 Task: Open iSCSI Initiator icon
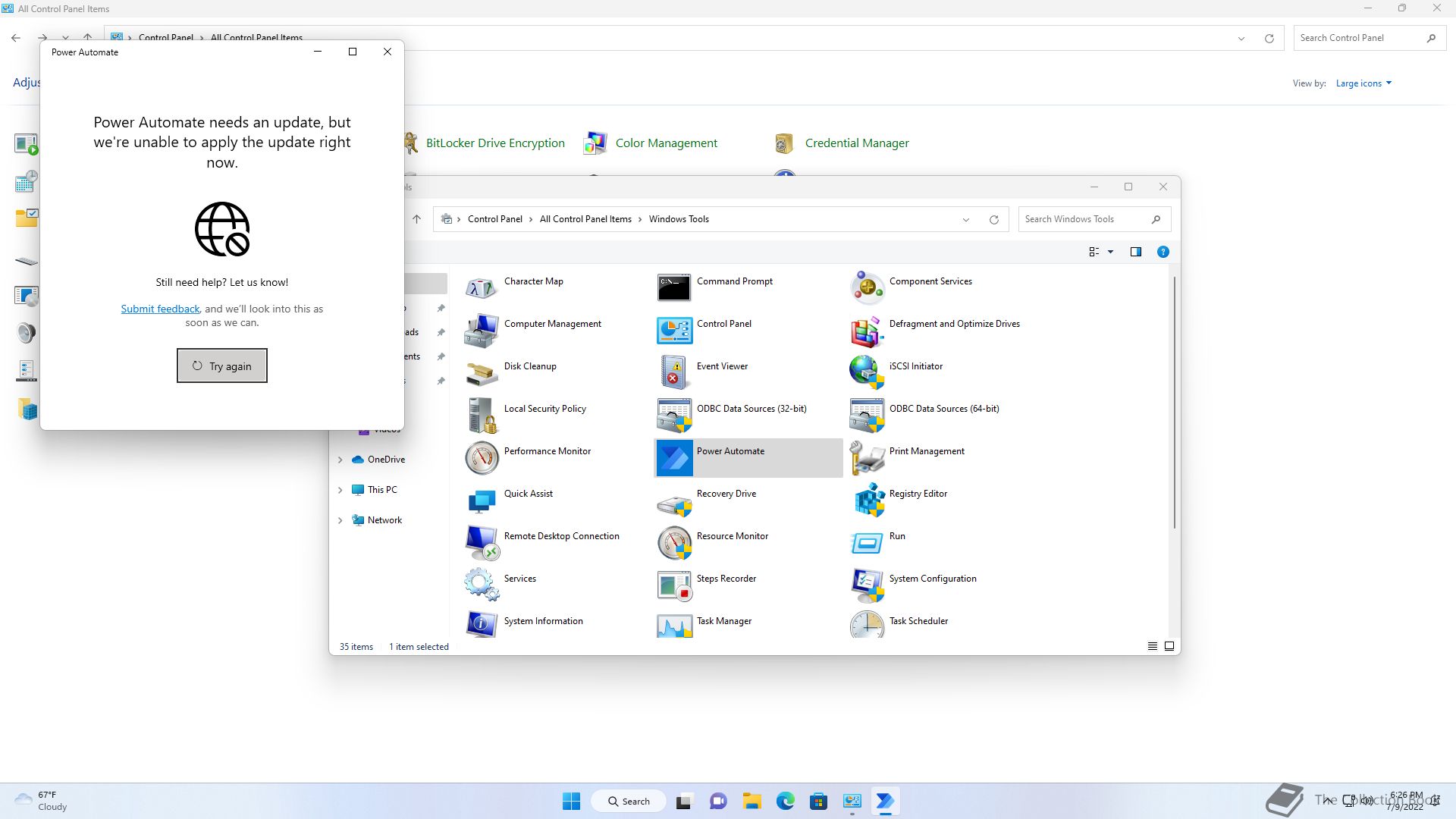867,373
